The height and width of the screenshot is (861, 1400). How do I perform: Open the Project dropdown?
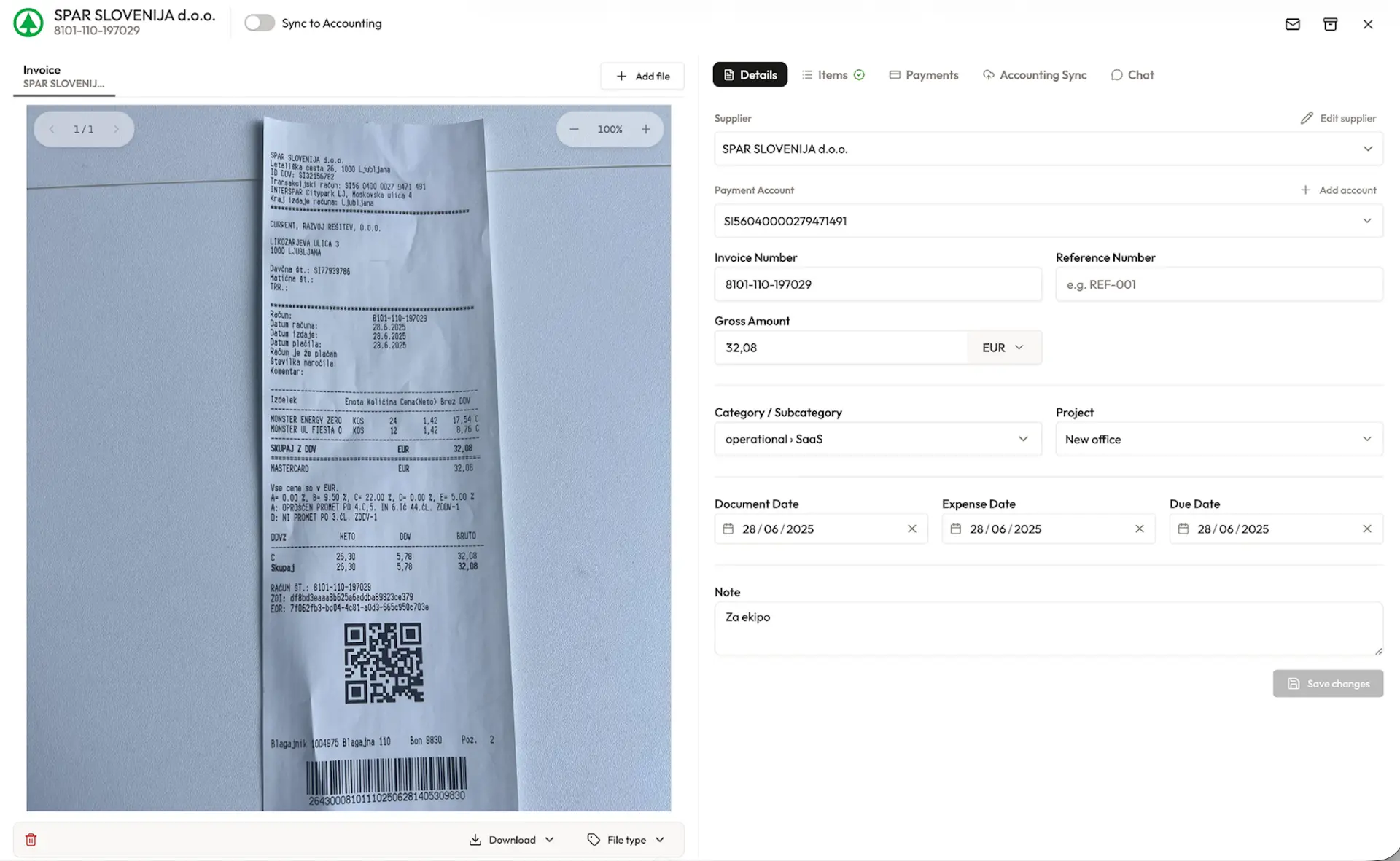pyautogui.click(x=1219, y=439)
